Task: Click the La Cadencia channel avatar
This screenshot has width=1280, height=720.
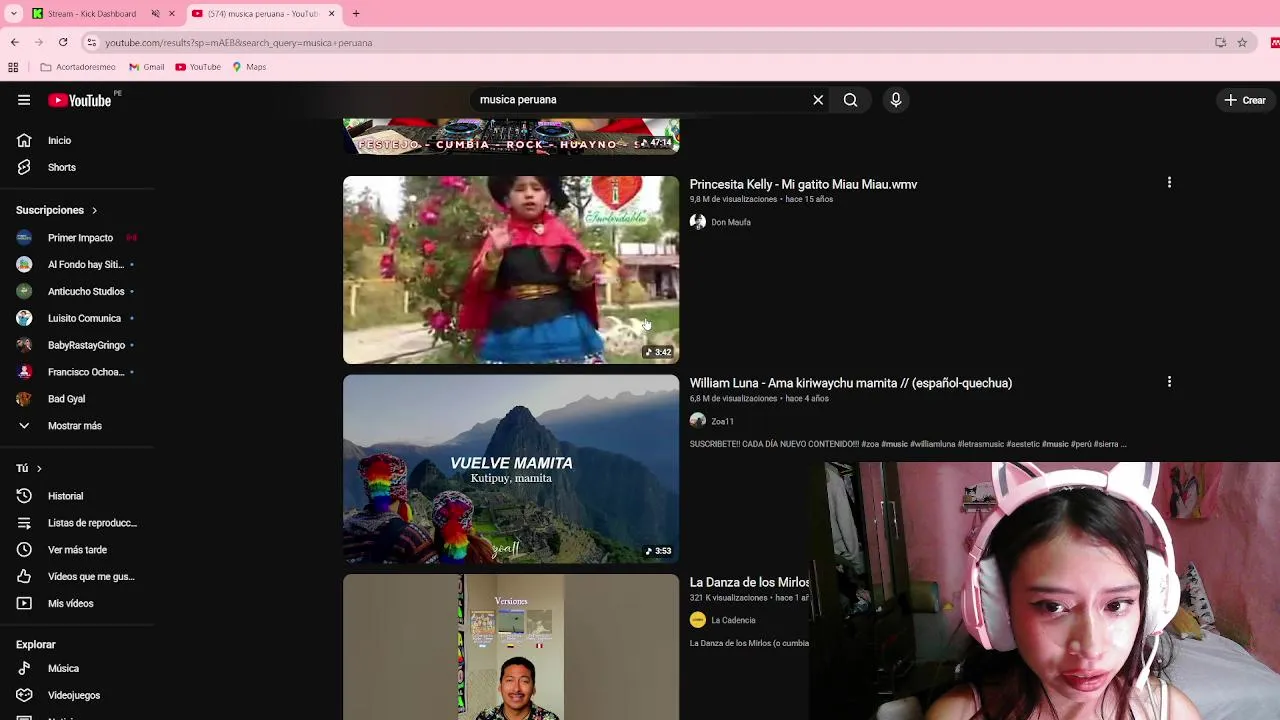Action: point(698,620)
